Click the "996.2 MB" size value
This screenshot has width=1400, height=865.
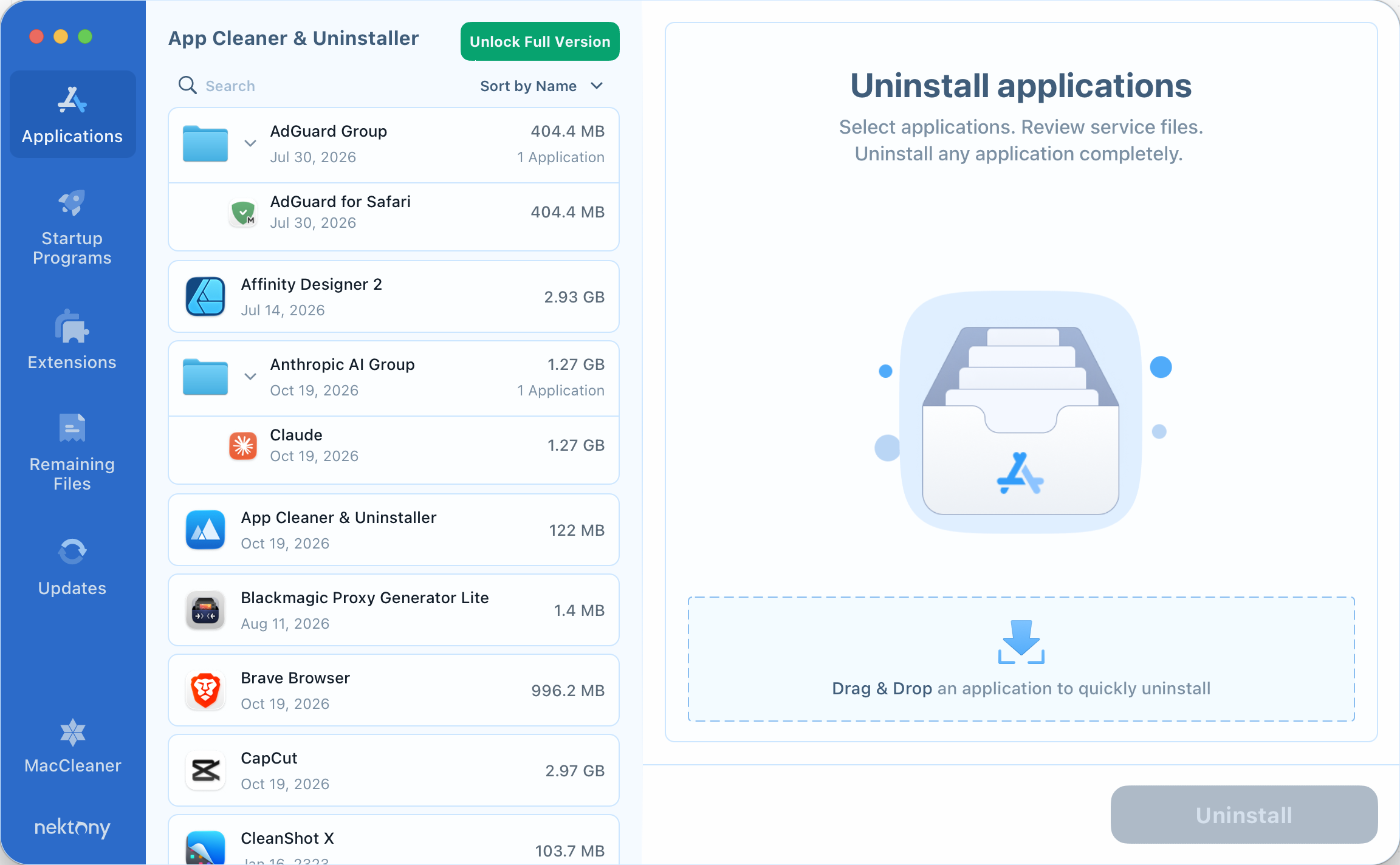click(568, 691)
